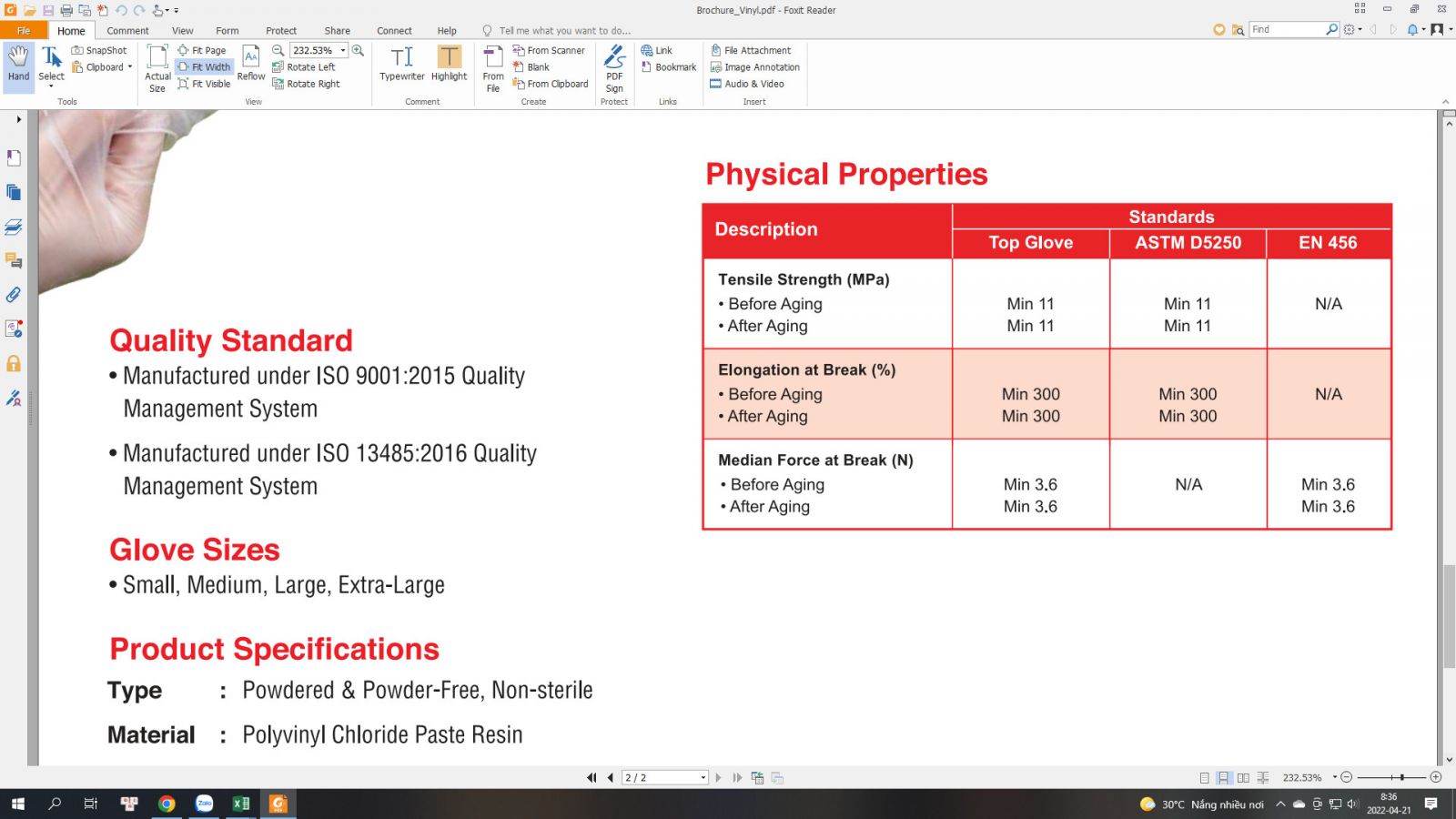
Task: Open the Attachments paperclip panel
Action: pyautogui.click(x=14, y=295)
